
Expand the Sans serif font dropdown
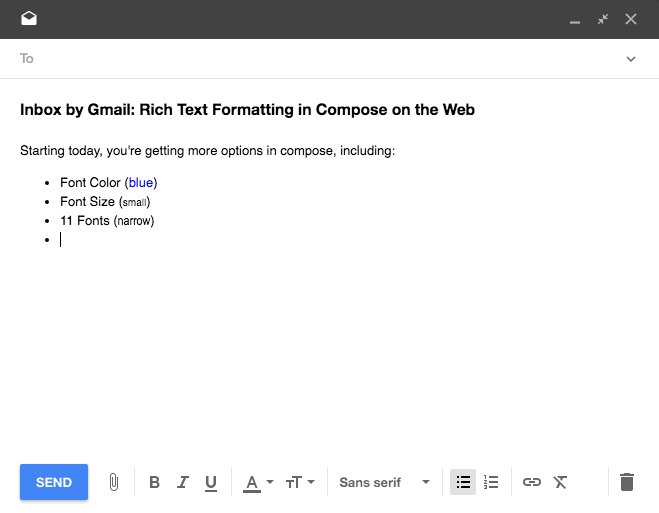point(385,482)
